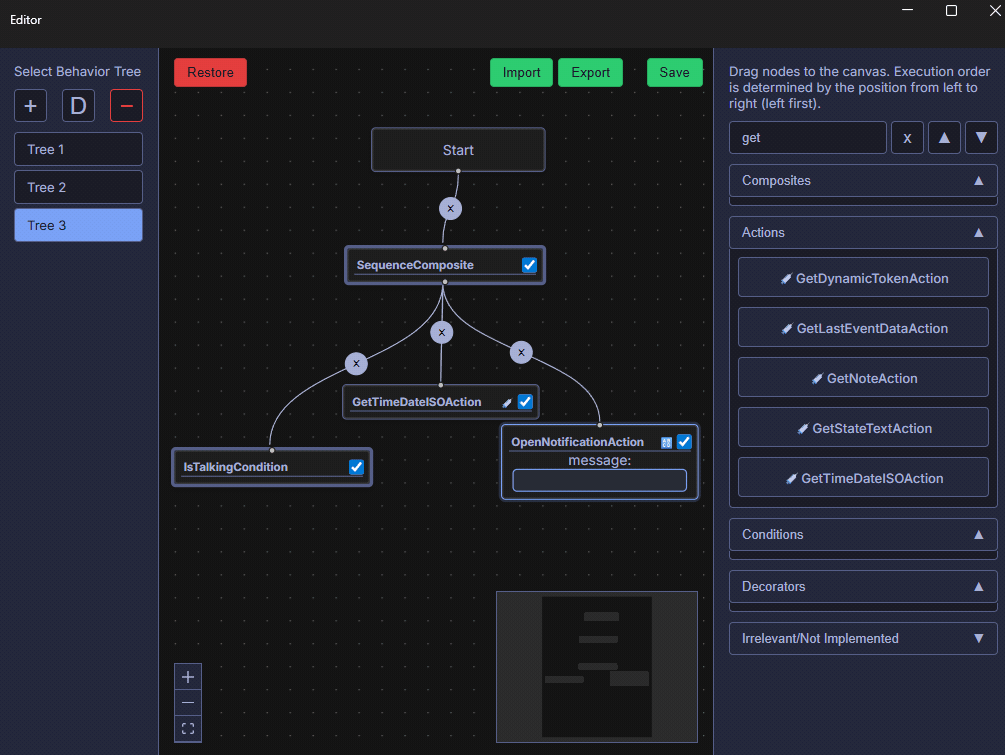Clear the search with the x icon
This screenshot has width=1005, height=755.
coord(907,137)
